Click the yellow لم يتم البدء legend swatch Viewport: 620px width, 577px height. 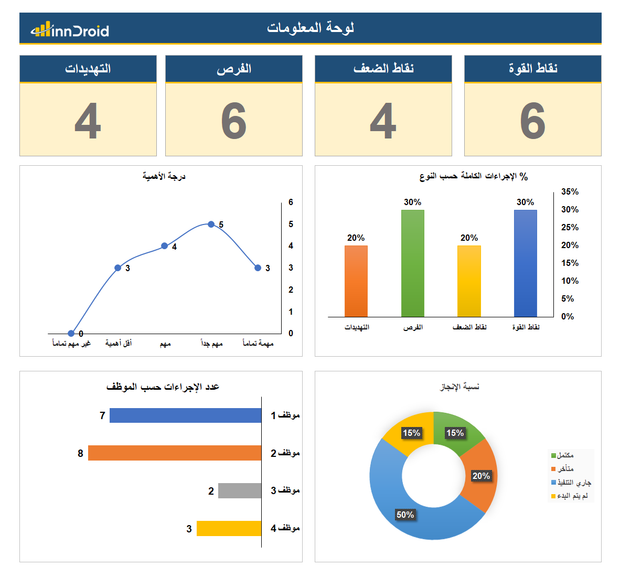[553, 495]
